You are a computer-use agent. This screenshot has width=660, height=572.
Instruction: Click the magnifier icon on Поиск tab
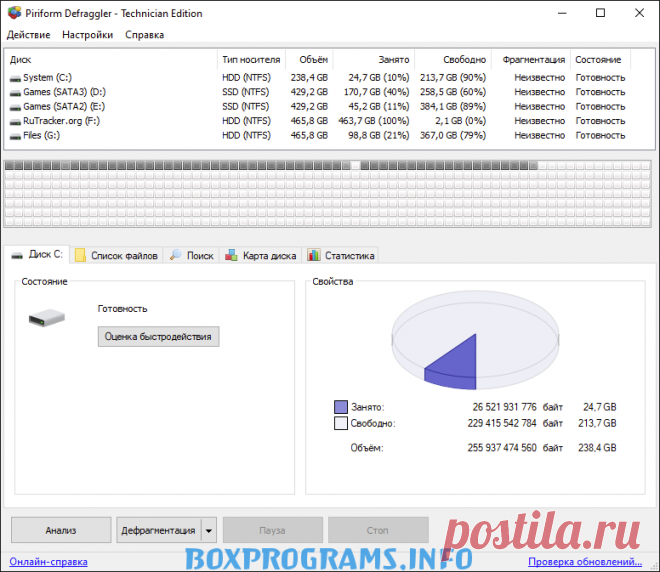(176, 255)
